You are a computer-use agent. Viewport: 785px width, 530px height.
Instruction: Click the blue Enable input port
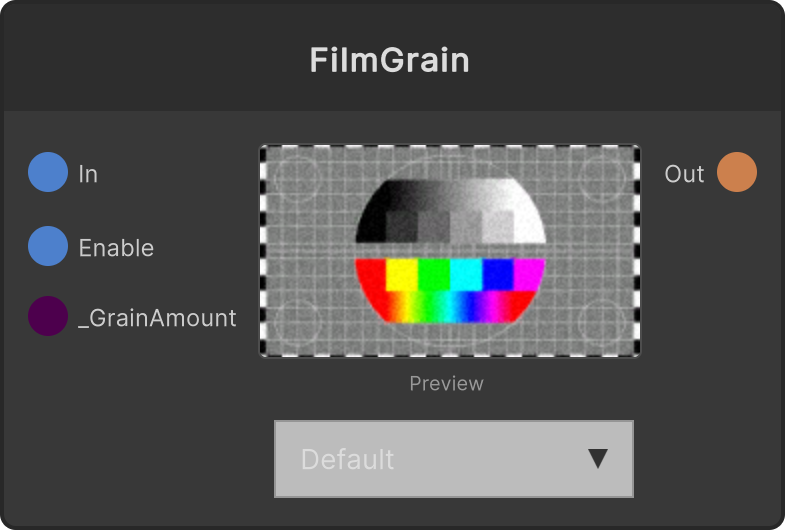pos(48,246)
